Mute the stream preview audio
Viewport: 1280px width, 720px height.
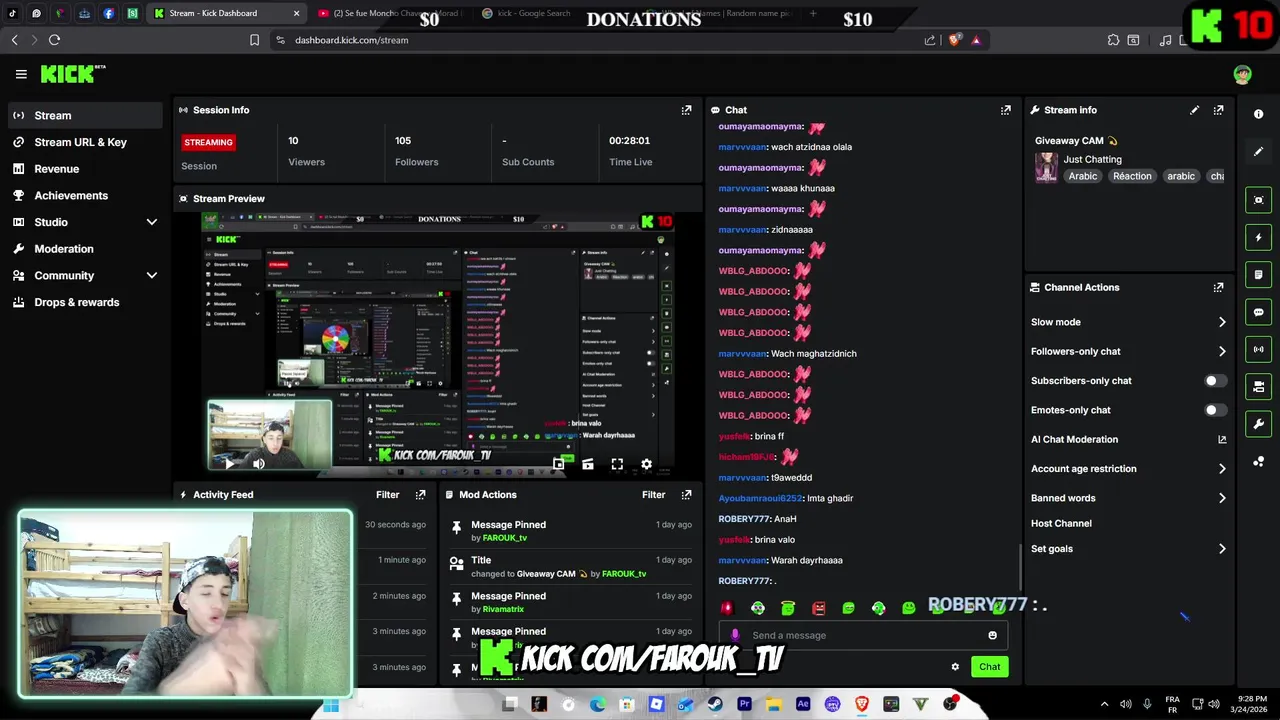(x=258, y=464)
